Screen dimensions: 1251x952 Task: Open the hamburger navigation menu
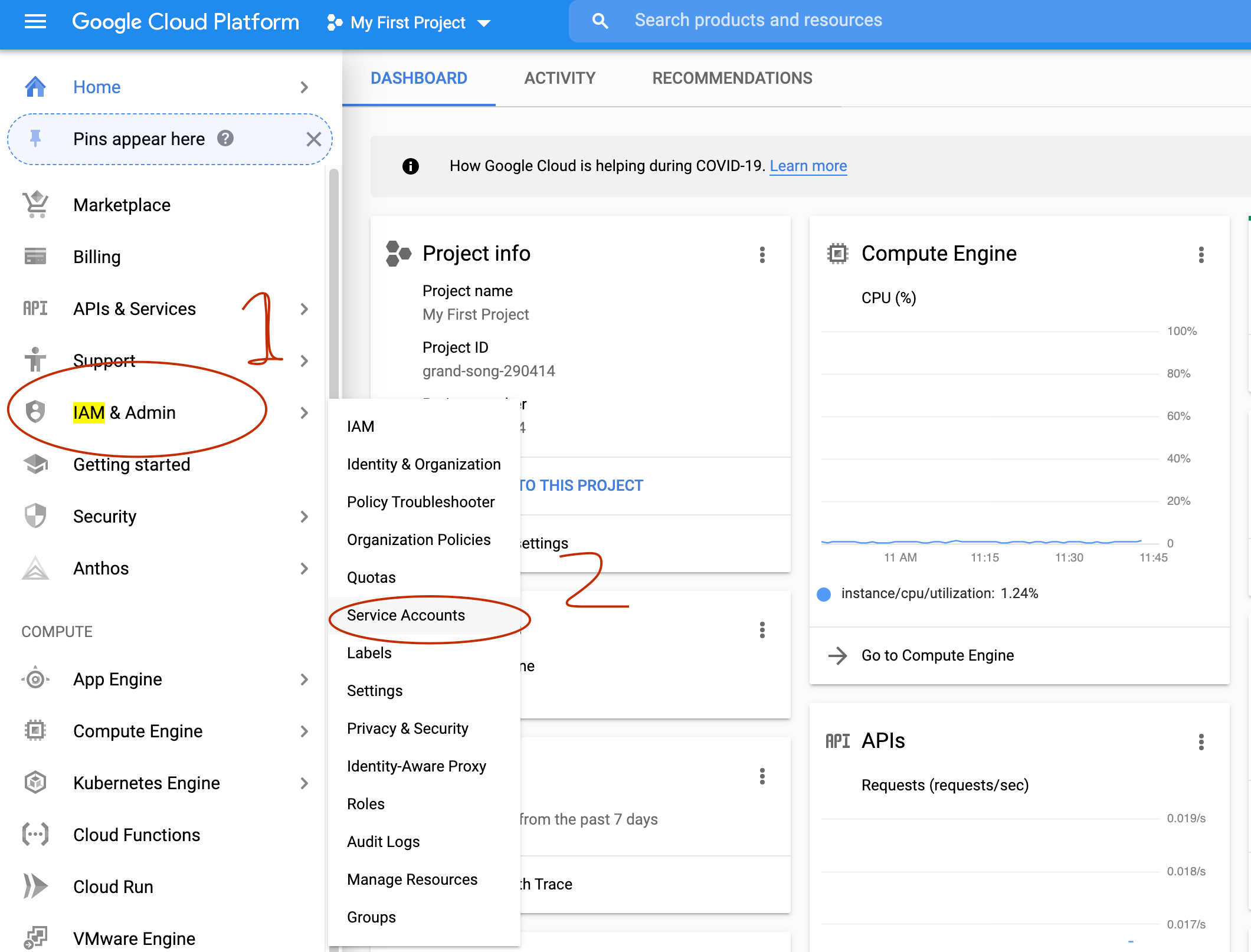35,22
